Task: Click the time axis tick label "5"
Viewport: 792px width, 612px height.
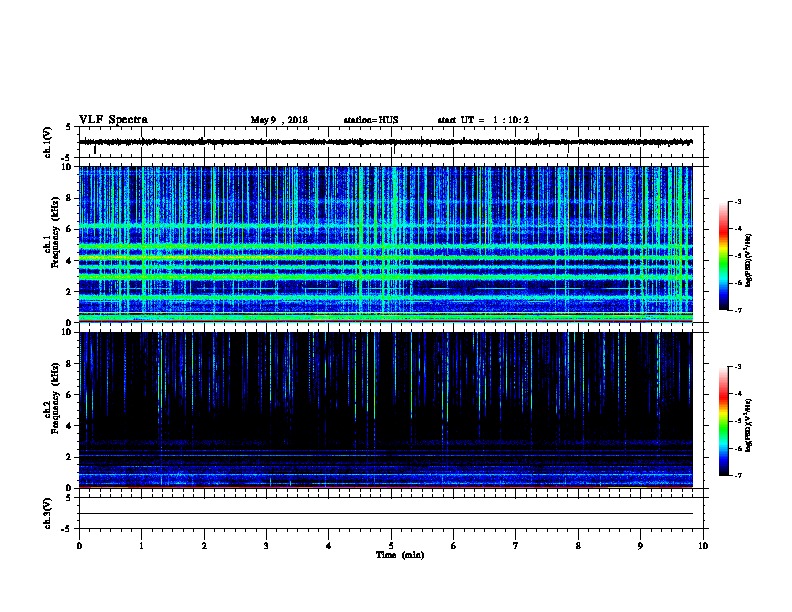Action: coord(391,546)
